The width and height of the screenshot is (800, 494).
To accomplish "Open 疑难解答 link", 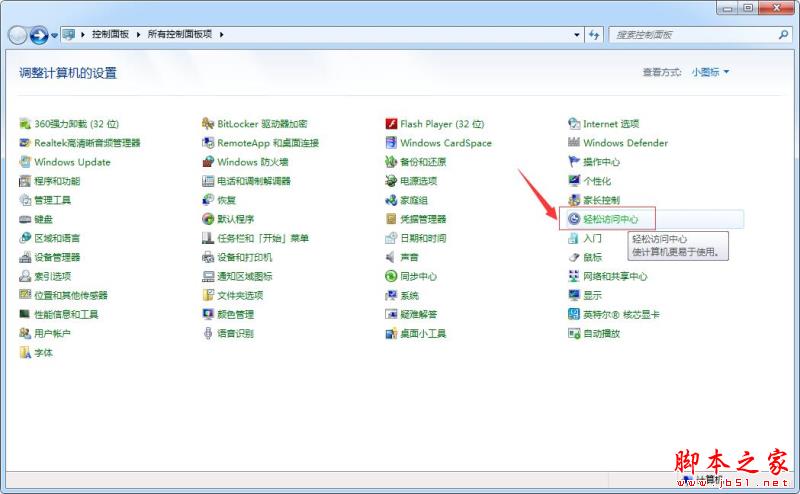I will click(418, 314).
